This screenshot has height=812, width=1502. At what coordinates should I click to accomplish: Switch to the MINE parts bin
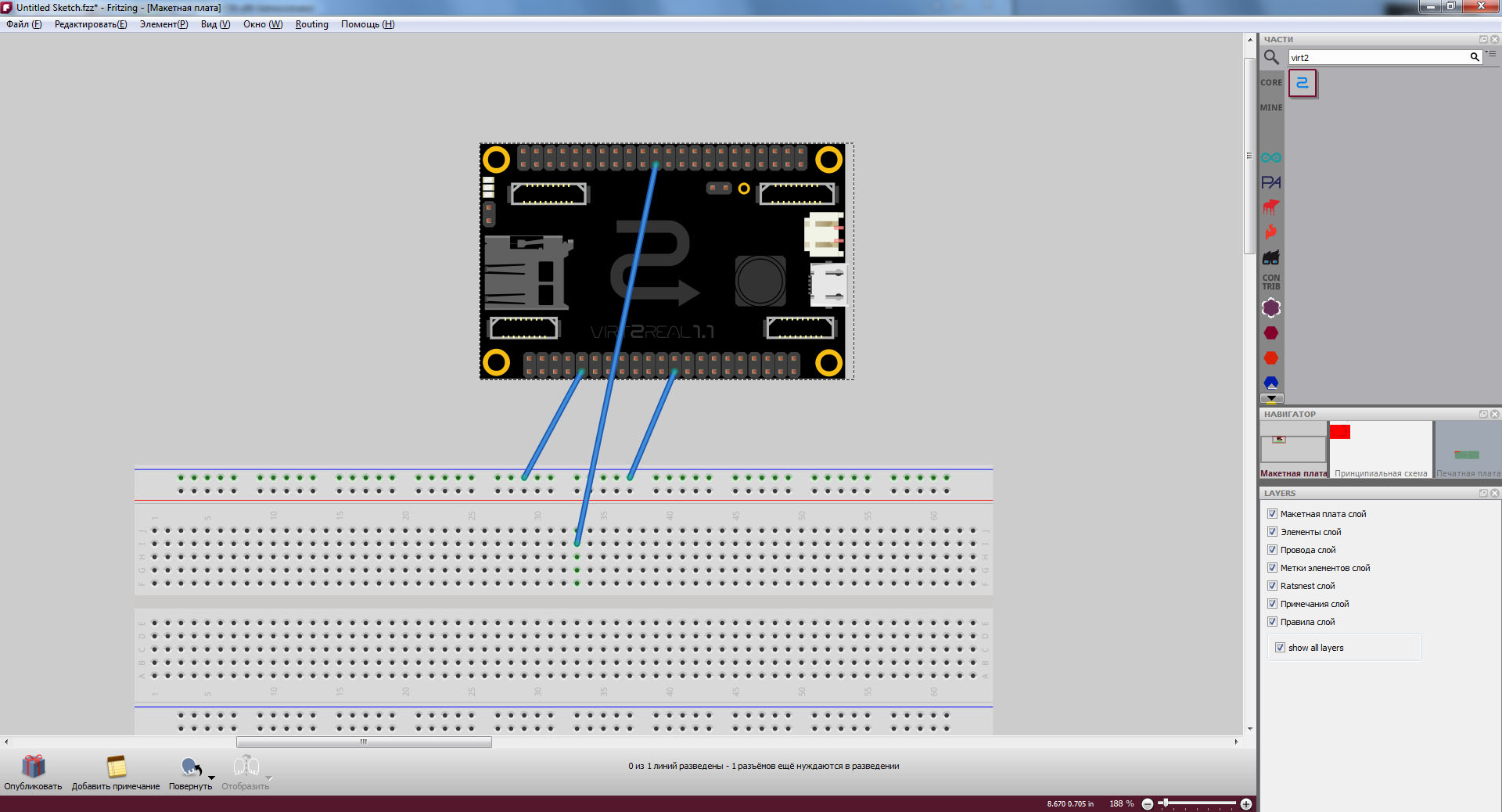pyautogui.click(x=1271, y=108)
